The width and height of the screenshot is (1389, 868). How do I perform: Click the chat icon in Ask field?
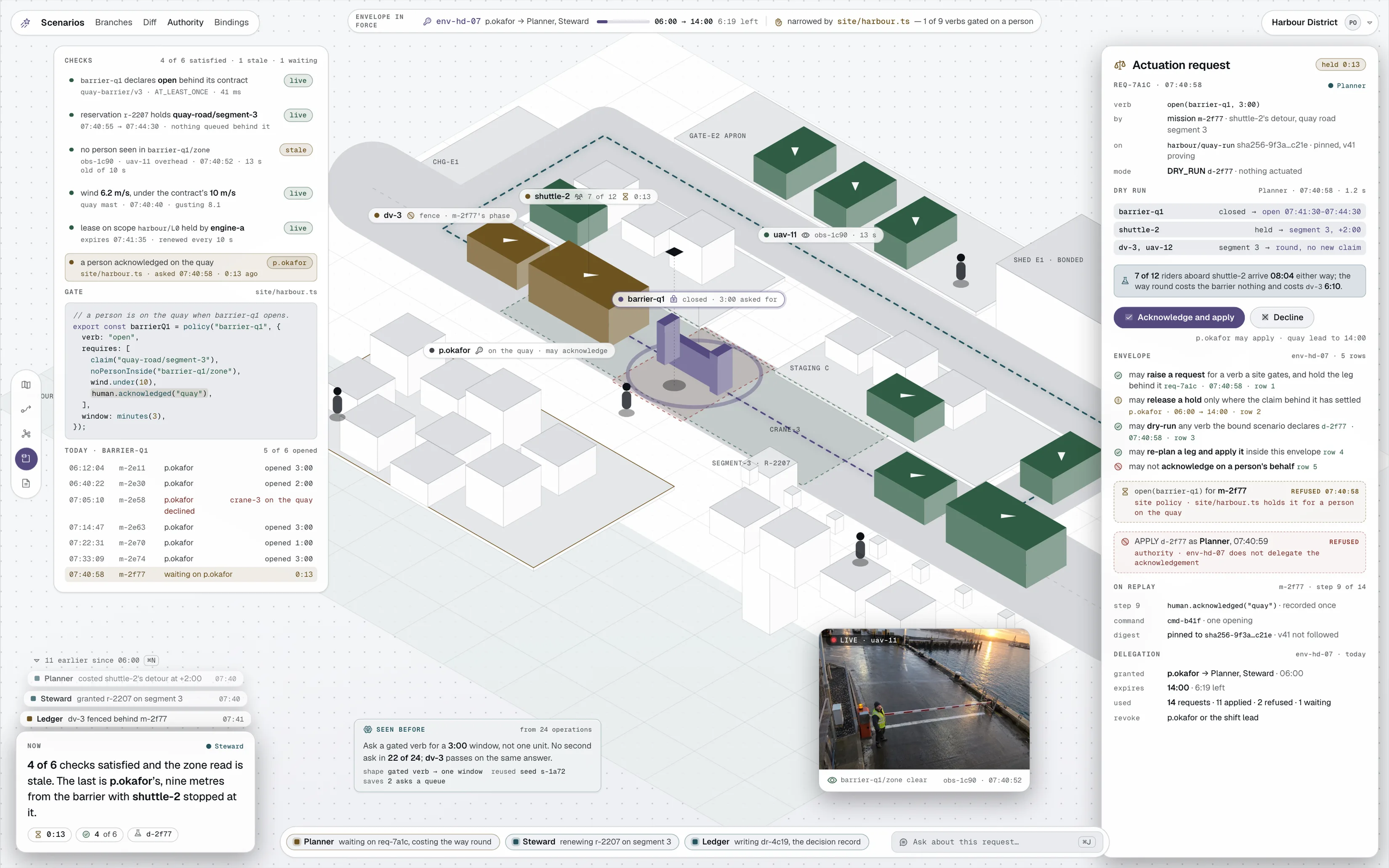point(903,842)
